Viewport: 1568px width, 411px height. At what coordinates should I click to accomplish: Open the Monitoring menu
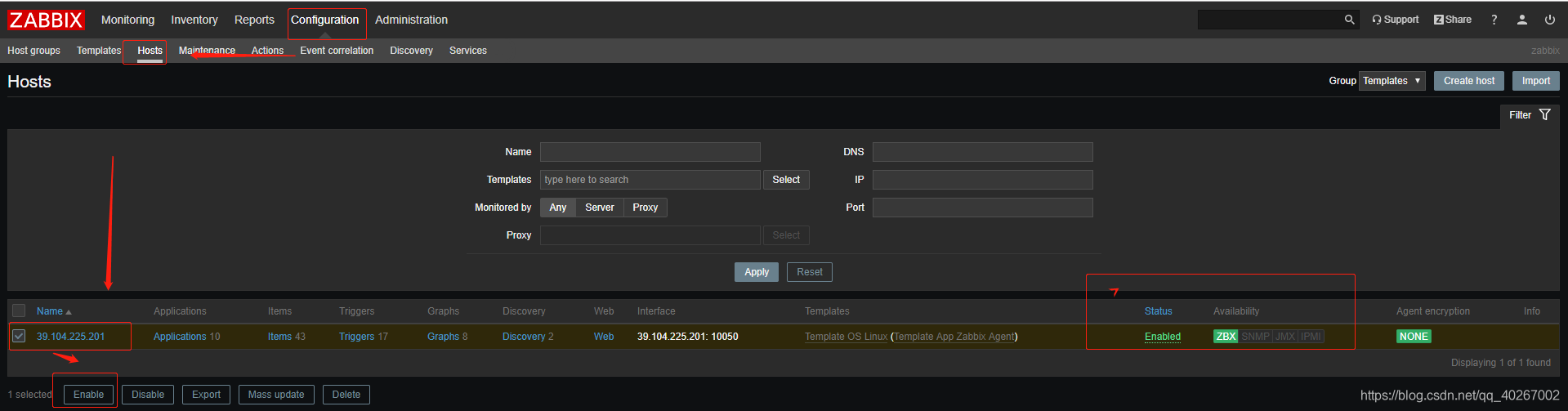tap(127, 20)
